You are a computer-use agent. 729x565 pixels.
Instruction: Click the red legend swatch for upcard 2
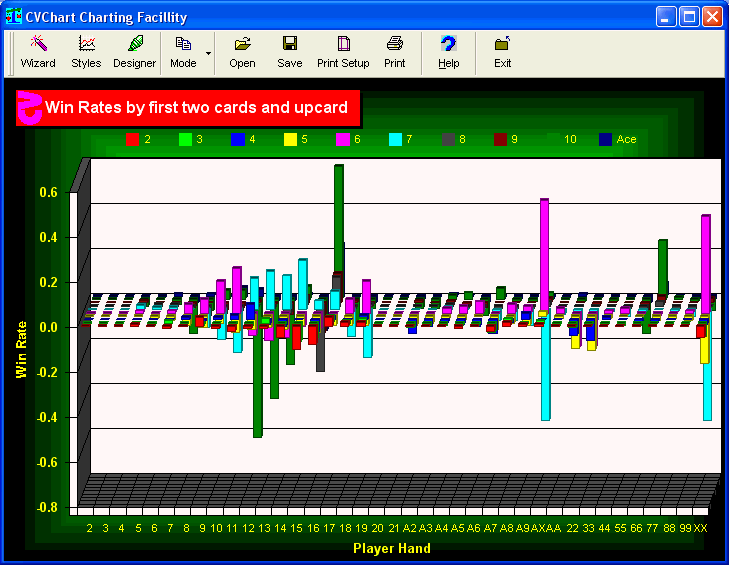pos(132,139)
